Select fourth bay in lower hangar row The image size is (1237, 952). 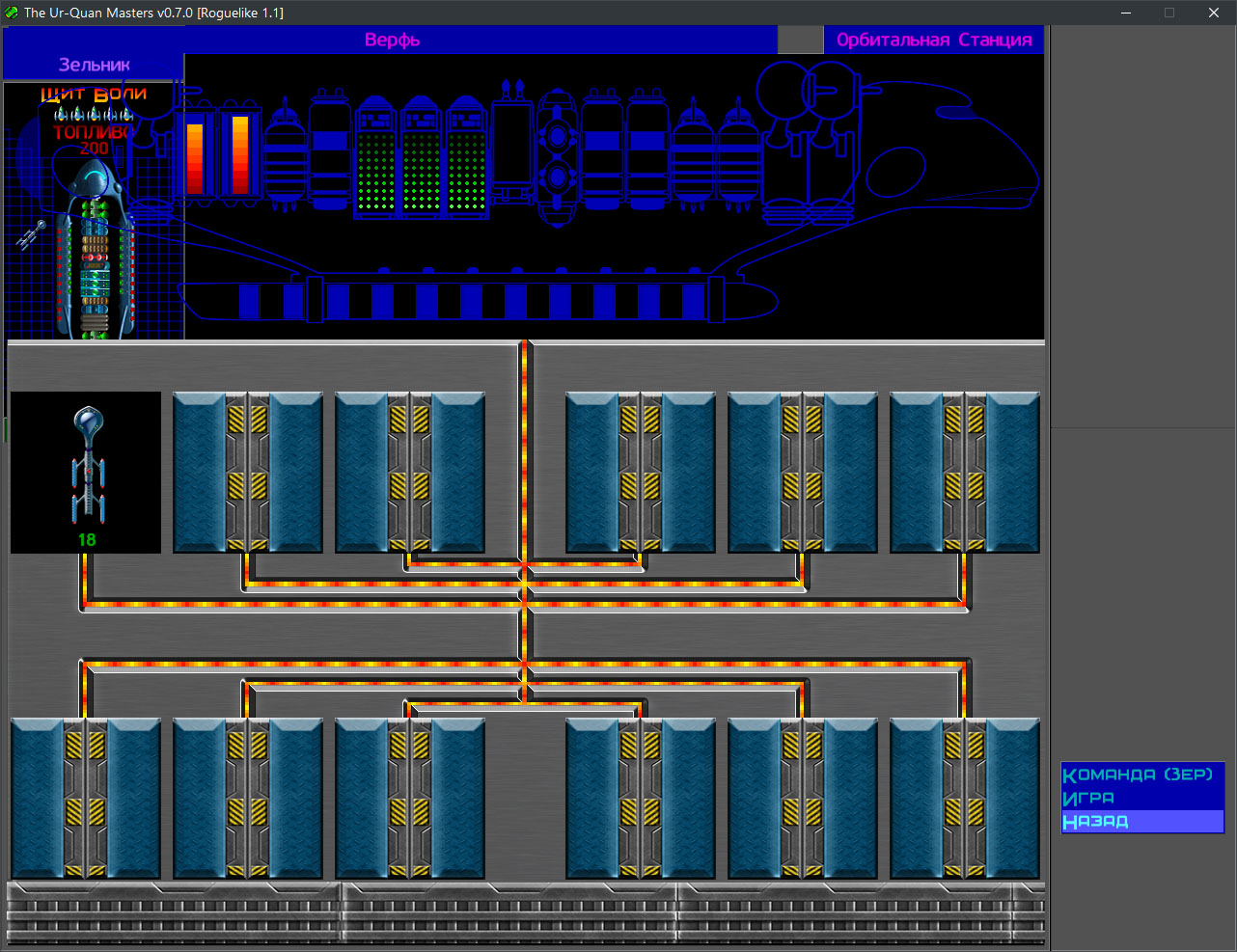coord(641,799)
